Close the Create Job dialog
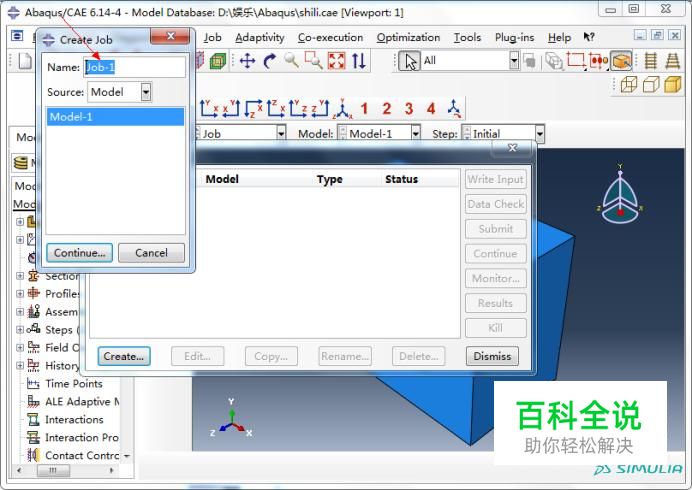Image resolution: width=692 pixels, height=490 pixels. tap(171, 36)
